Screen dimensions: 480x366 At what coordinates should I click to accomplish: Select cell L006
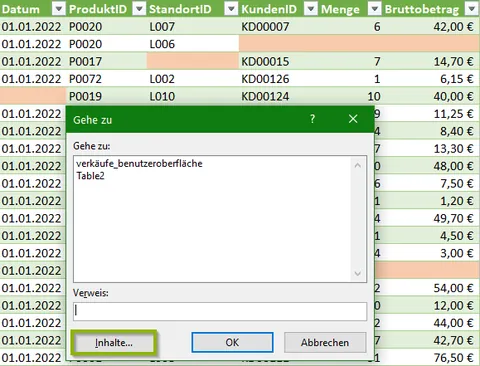point(193,44)
